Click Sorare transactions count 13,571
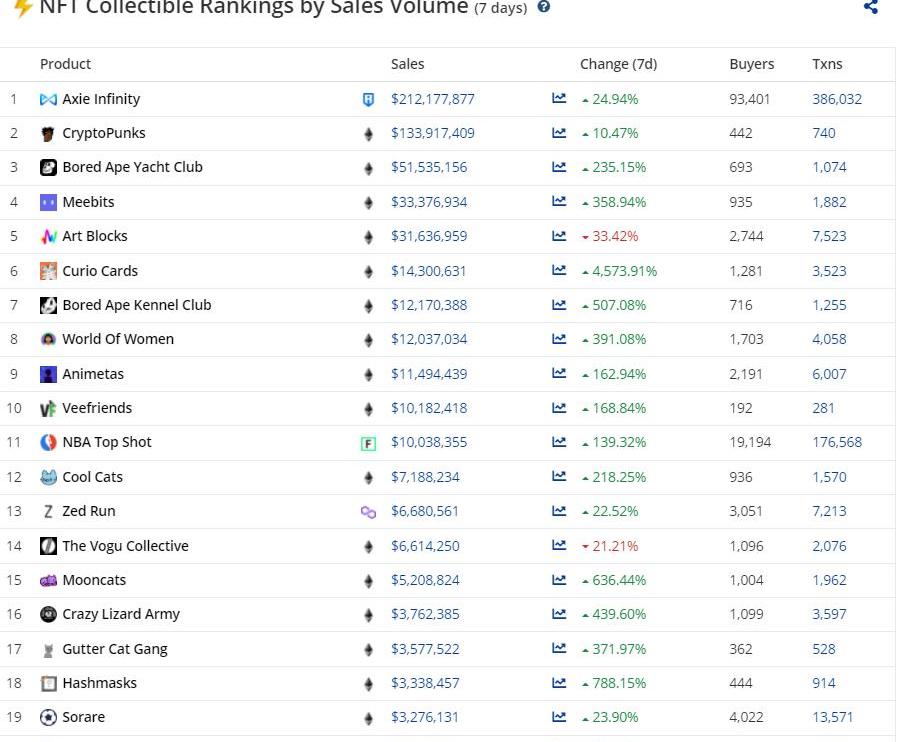910x742 pixels. point(832,717)
